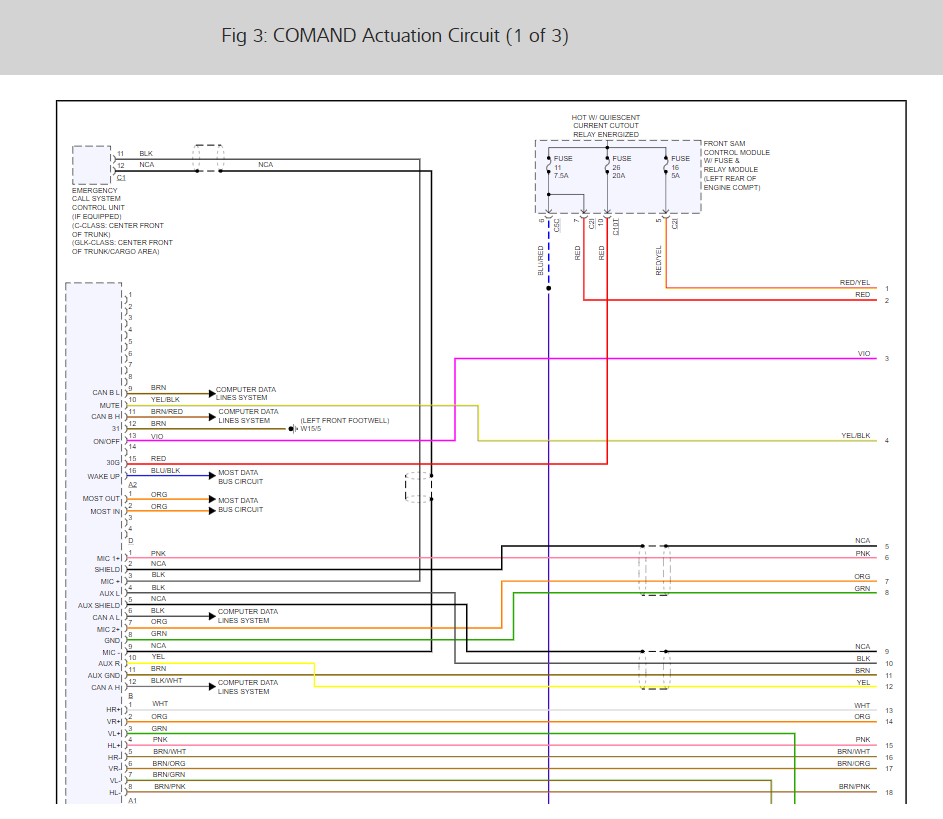Click the VR+ speaker pin label
Viewport: 943px width, 819px height.
pos(114,722)
